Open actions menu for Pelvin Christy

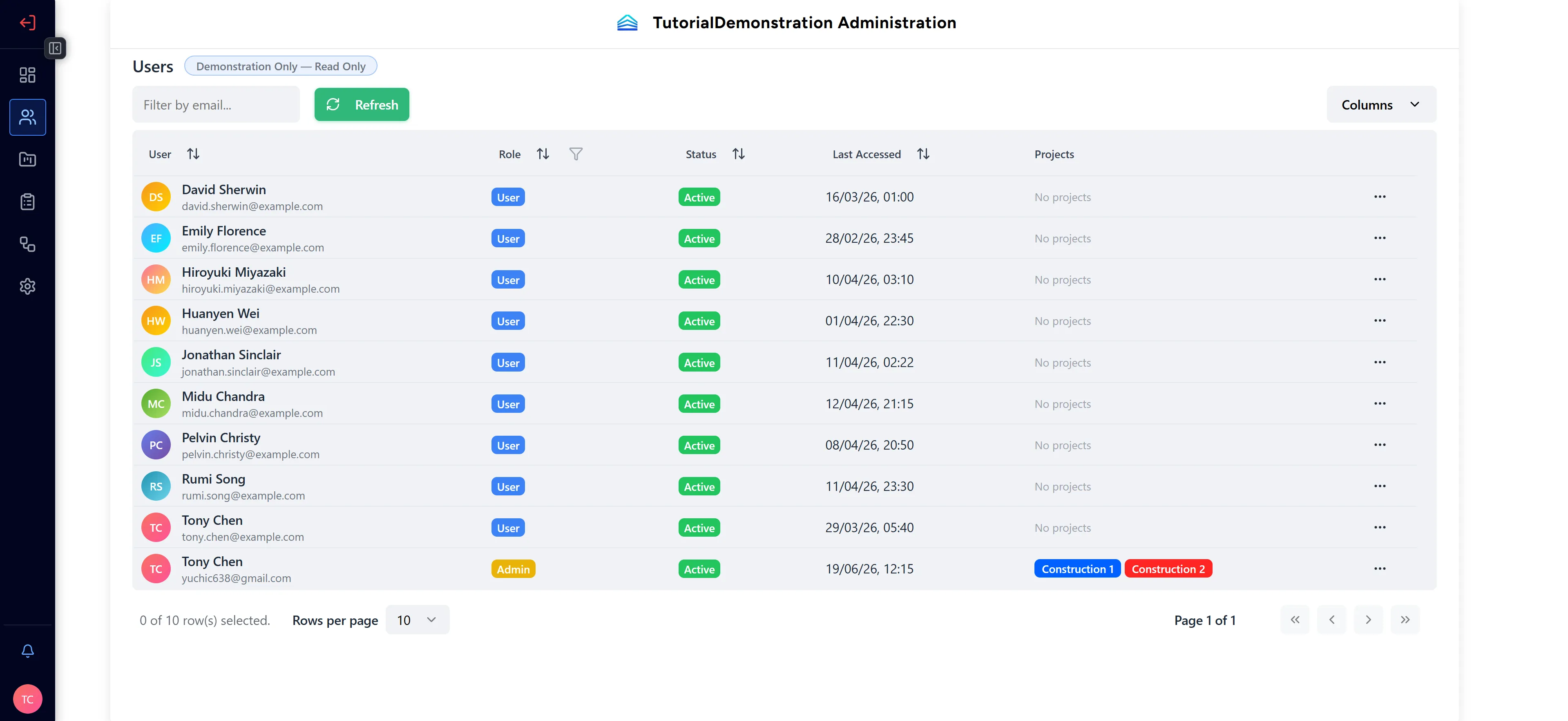1379,445
